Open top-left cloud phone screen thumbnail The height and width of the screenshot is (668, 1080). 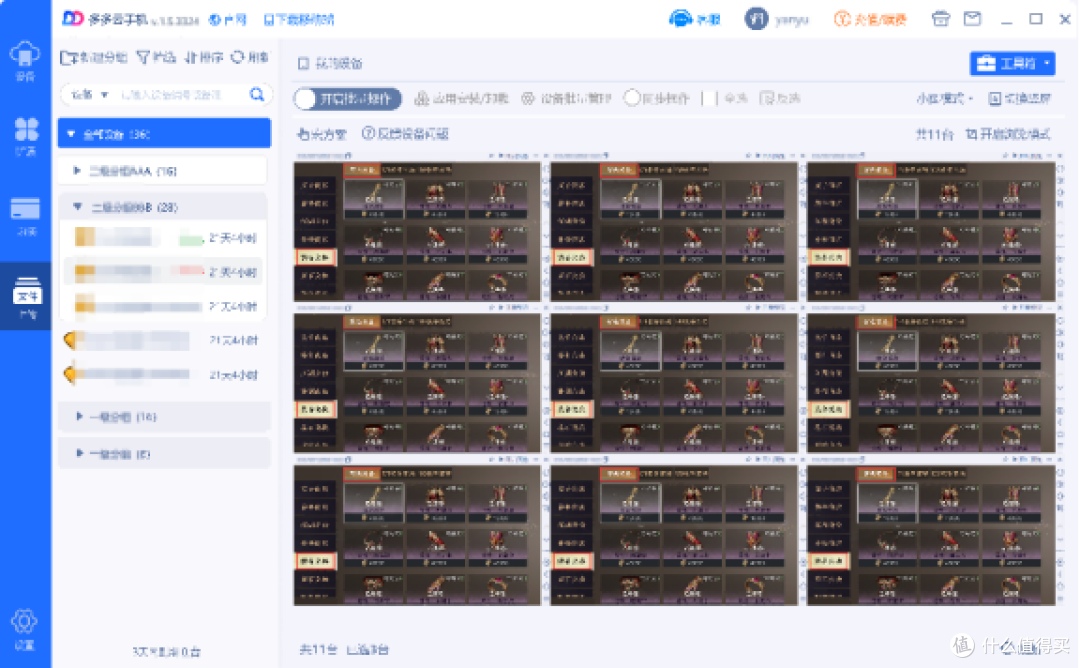point(417,231)
